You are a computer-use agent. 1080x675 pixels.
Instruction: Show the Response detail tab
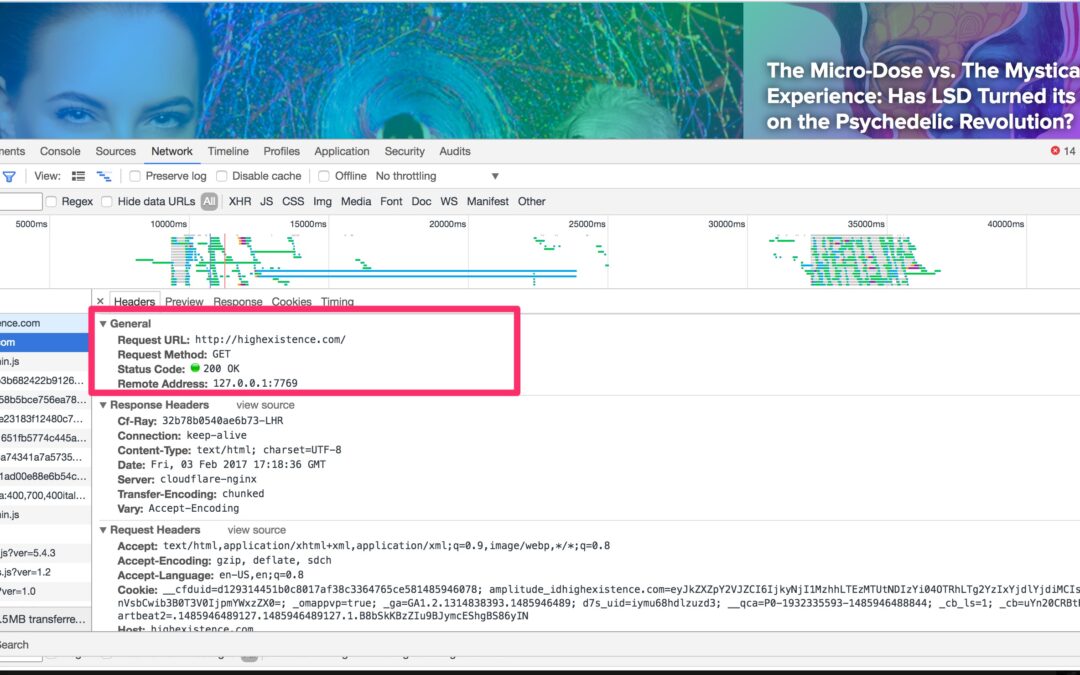(x=238, y=302)
